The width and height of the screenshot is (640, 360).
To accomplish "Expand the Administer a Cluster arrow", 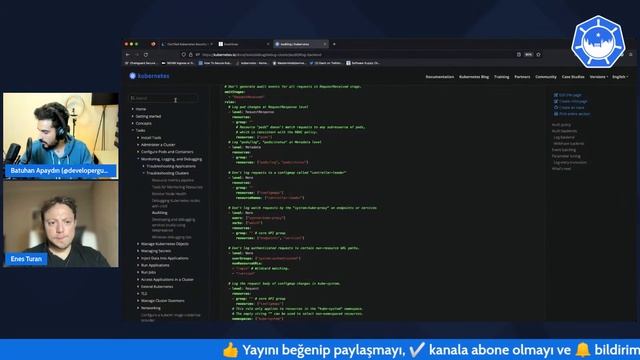I will 138,144.
